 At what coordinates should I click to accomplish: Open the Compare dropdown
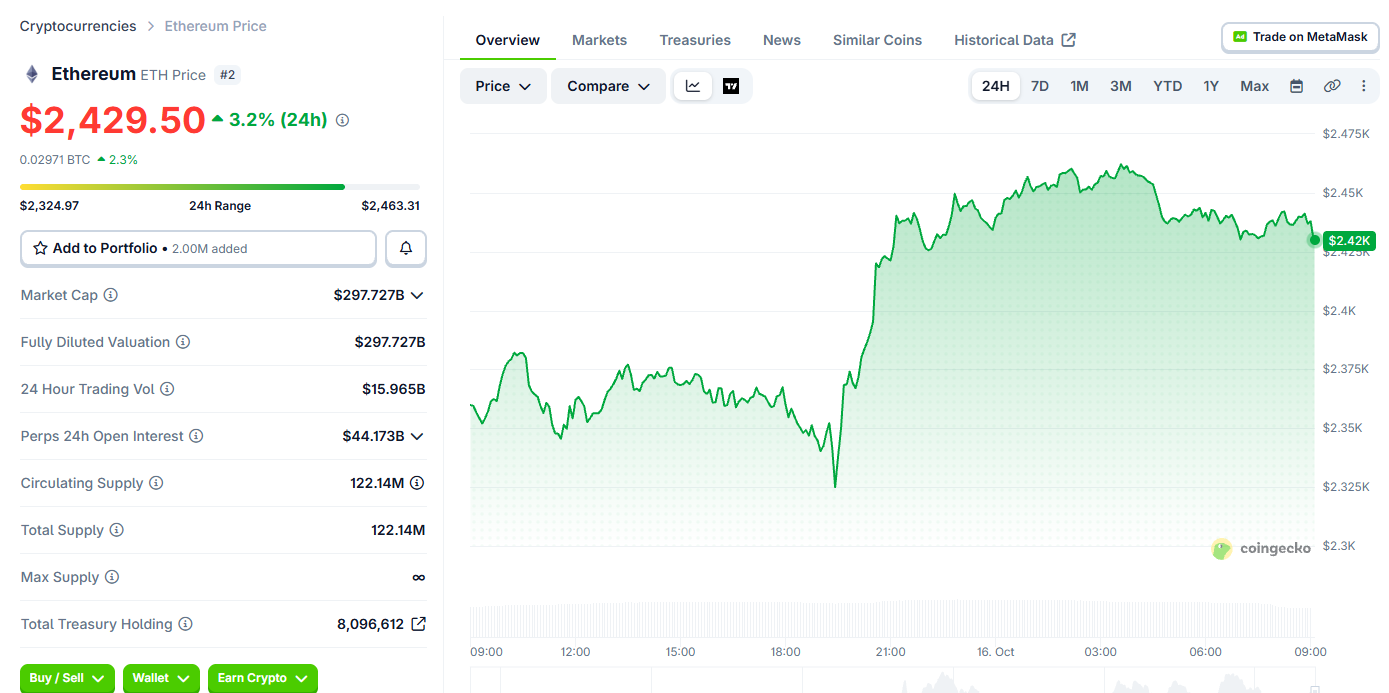(x=608, y=86)
